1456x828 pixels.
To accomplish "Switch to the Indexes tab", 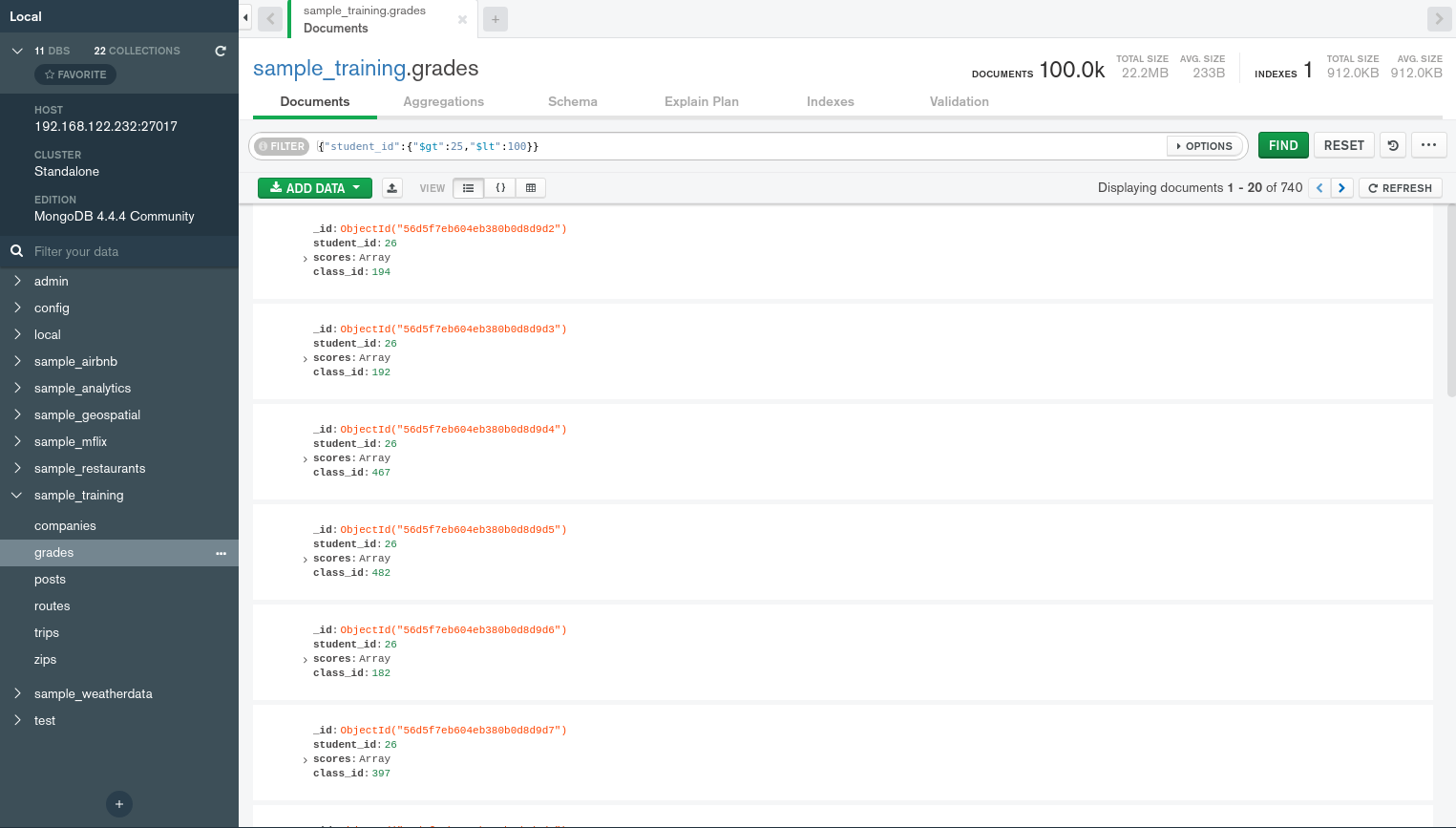I will [x=831, y=101].
